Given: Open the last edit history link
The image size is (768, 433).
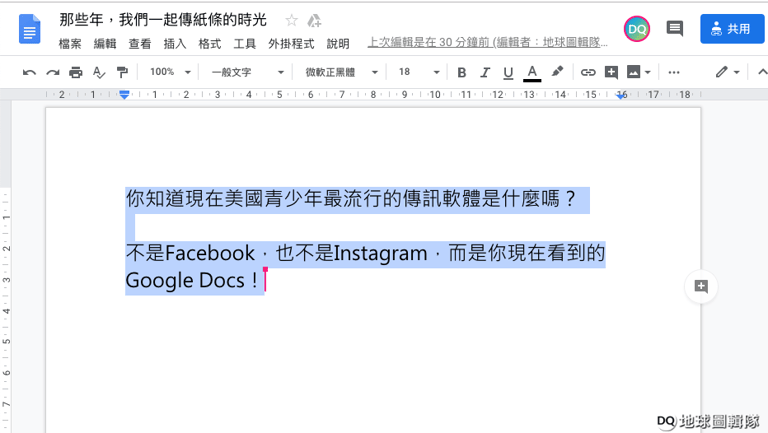Looking at the screenshot, I should [487, 43].
